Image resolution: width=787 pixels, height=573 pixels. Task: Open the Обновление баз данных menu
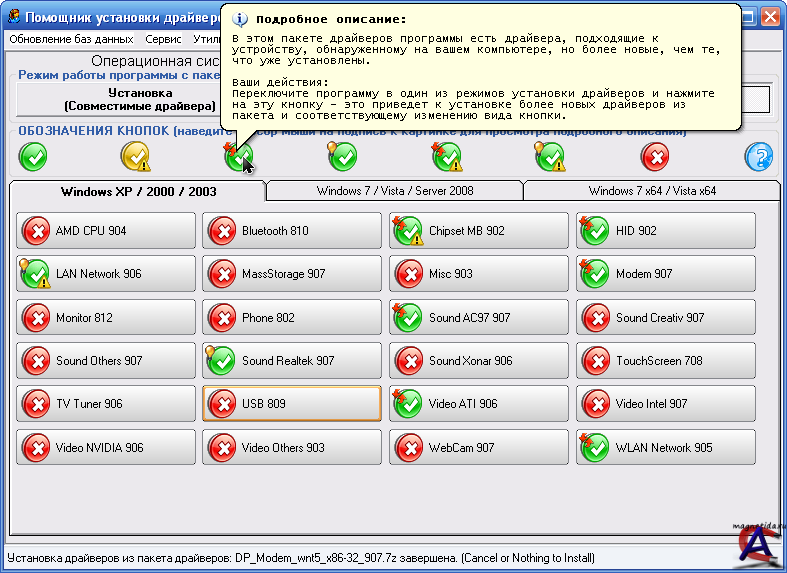pyautogui.click(x=71, y=40)
